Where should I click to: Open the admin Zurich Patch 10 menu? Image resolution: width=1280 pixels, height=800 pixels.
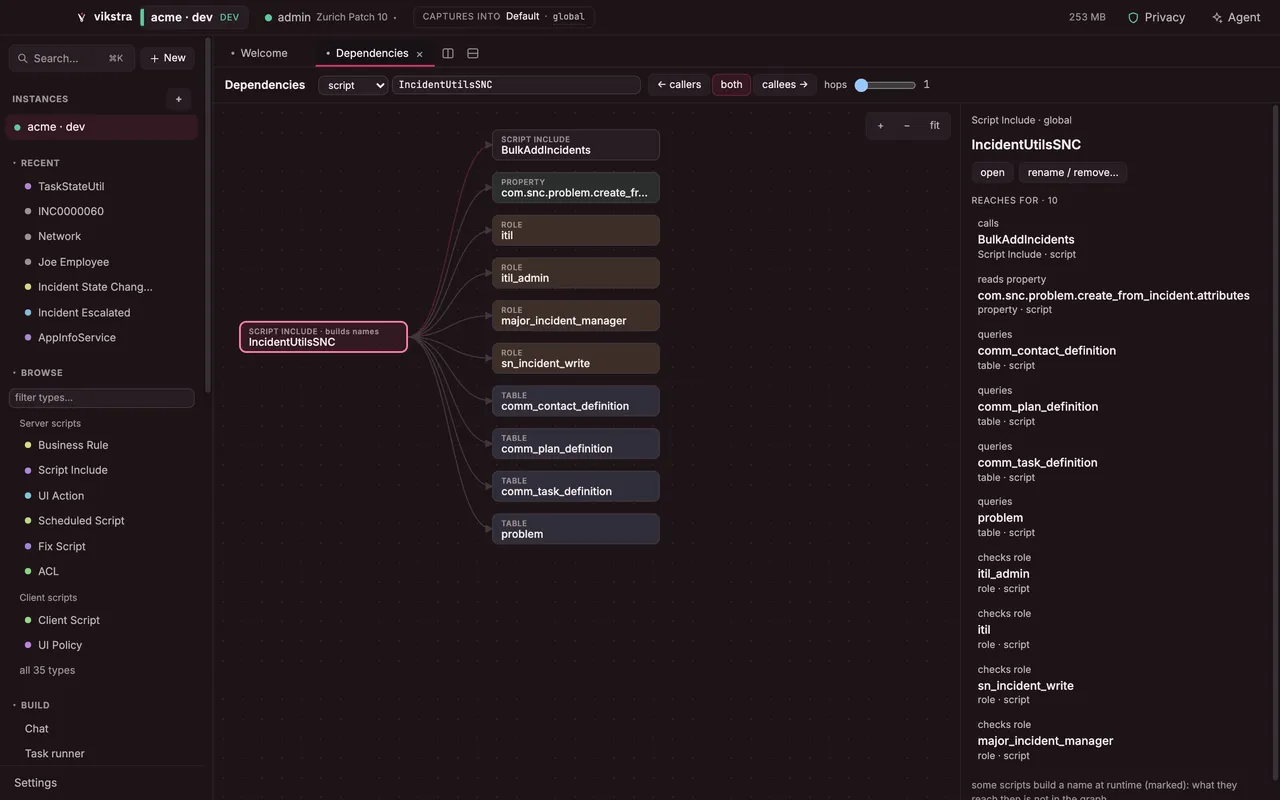pos(330,17)
